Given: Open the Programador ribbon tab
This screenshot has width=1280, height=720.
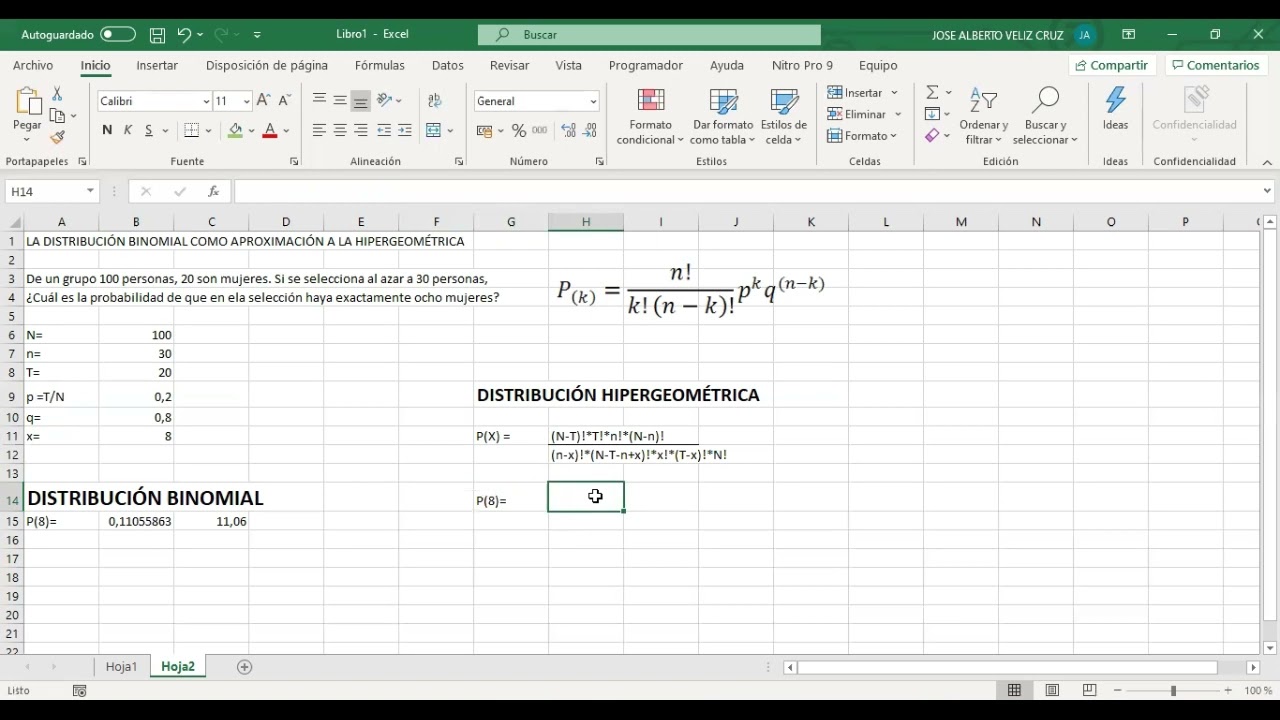Looking at the screenshot, I should pos(645,65).
